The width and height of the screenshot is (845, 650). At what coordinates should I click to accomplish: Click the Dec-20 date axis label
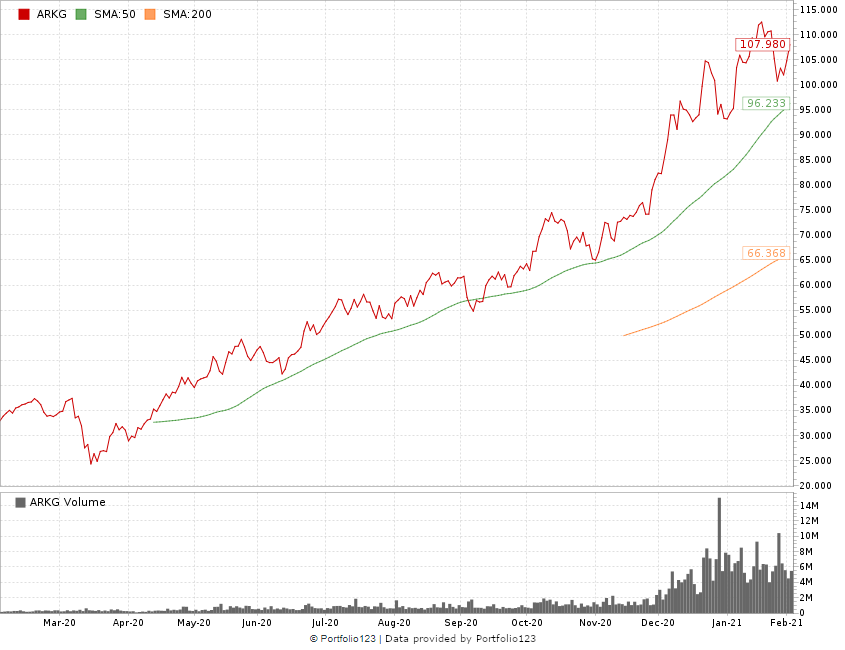658,623
